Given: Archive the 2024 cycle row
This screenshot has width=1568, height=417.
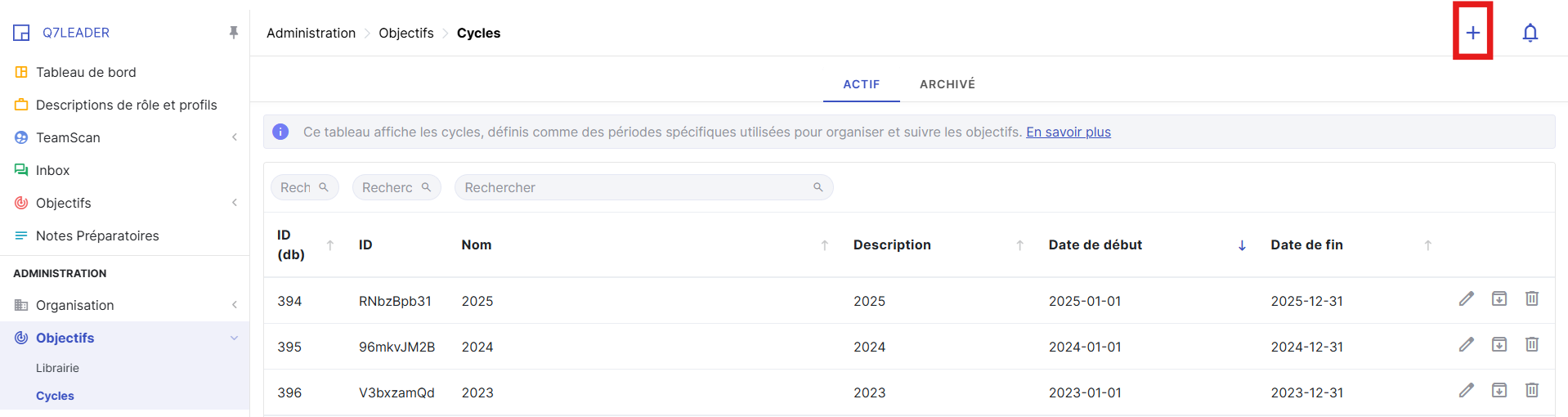Looking at the screenshot, I should (1499, 345).
